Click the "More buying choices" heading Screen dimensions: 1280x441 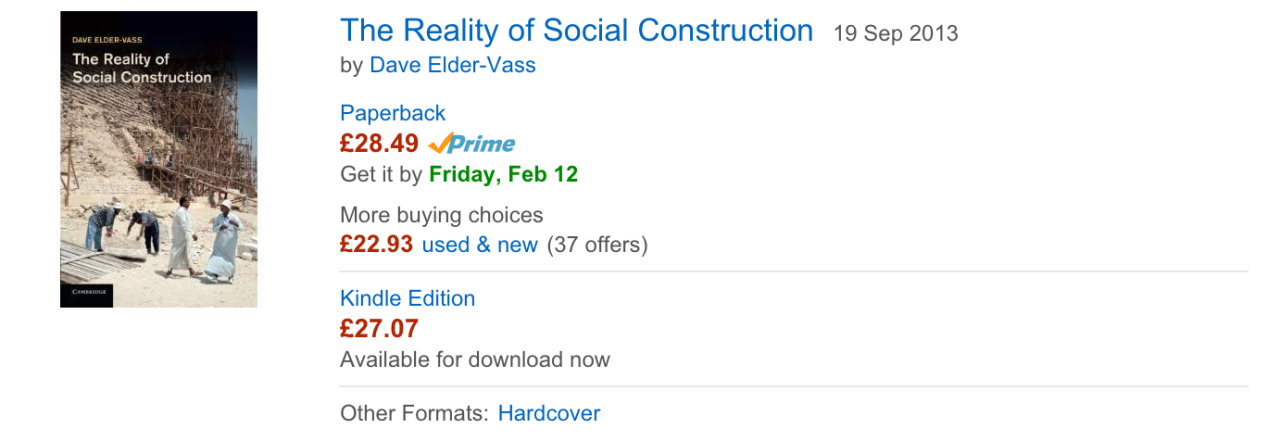point(441,215)
